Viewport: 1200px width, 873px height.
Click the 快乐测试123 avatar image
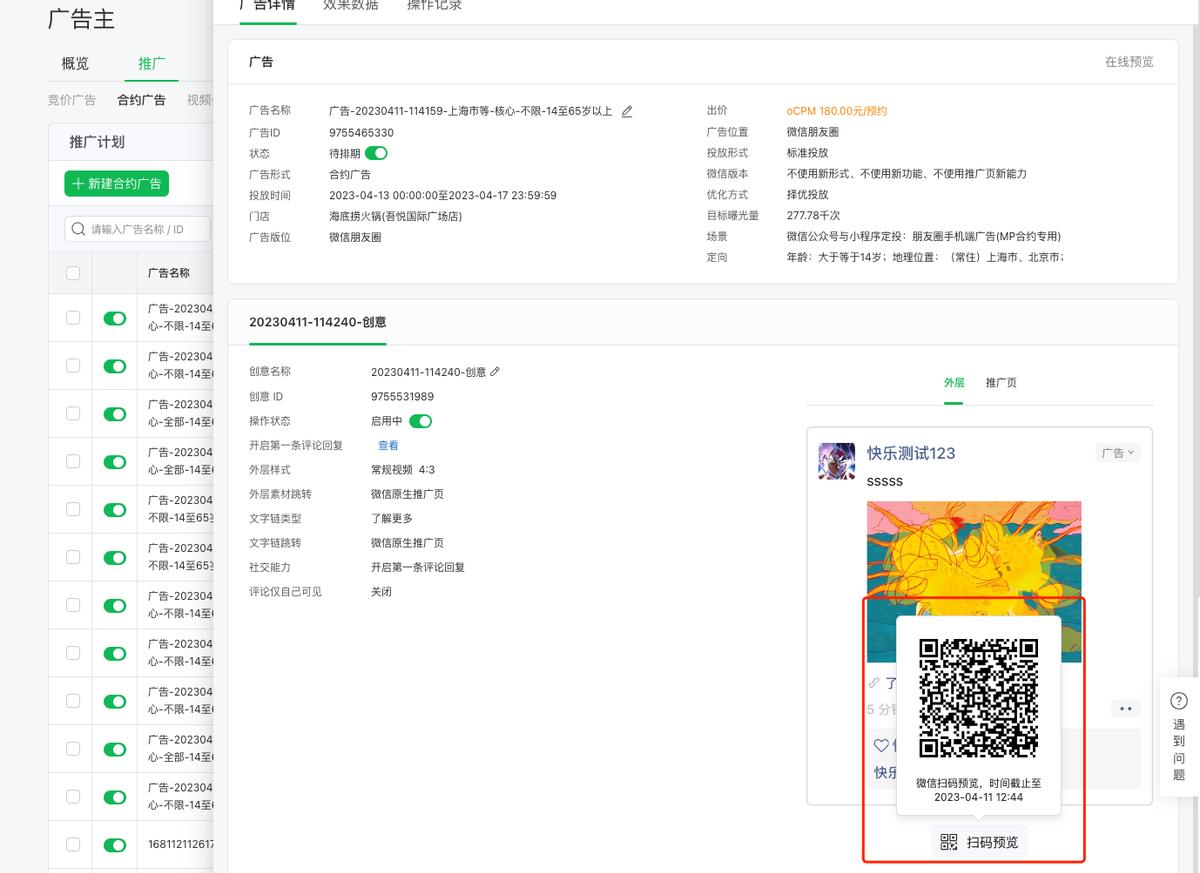click(836, 461)
